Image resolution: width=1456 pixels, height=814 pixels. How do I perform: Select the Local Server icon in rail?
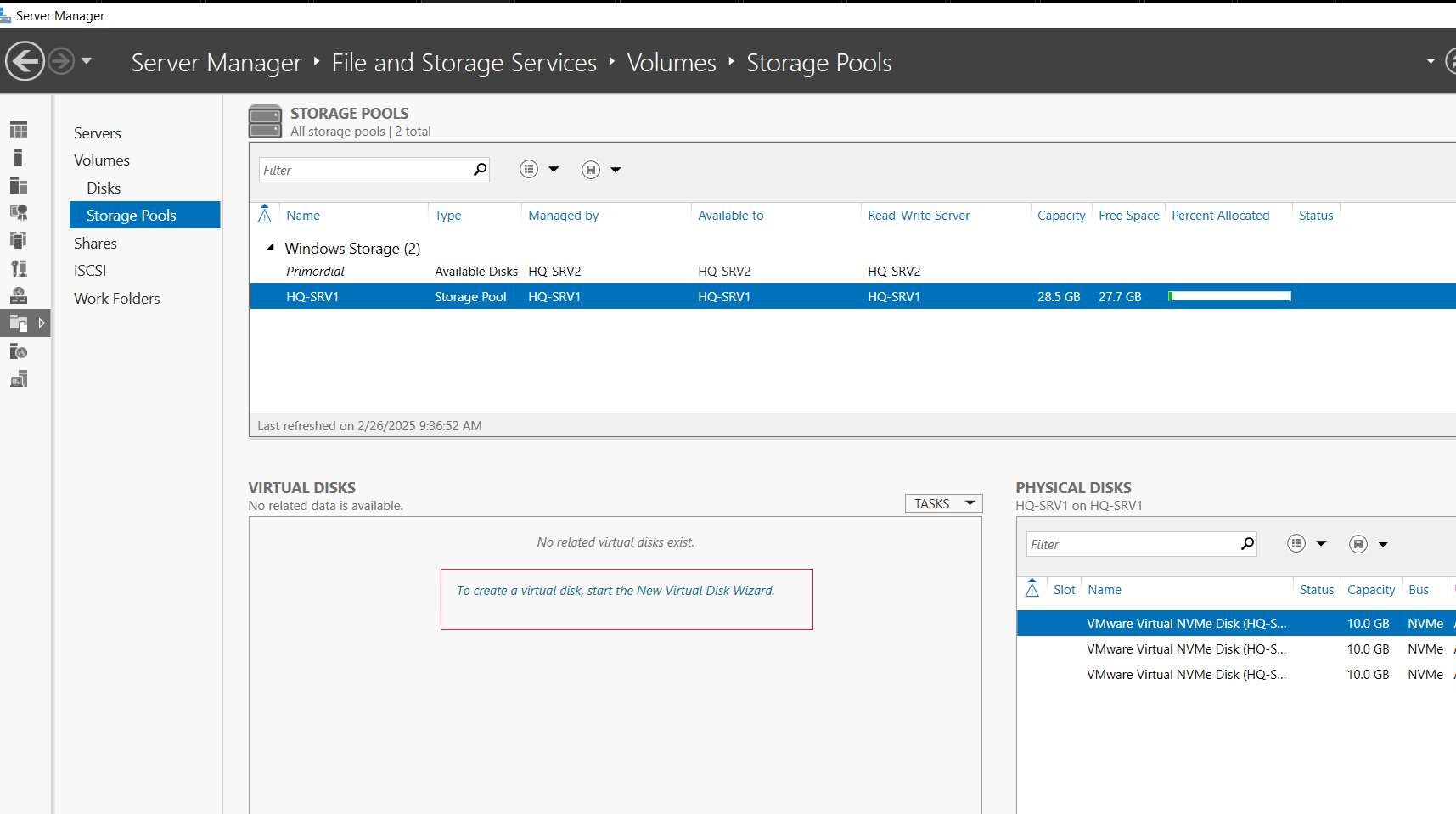[x=19, y=158]
